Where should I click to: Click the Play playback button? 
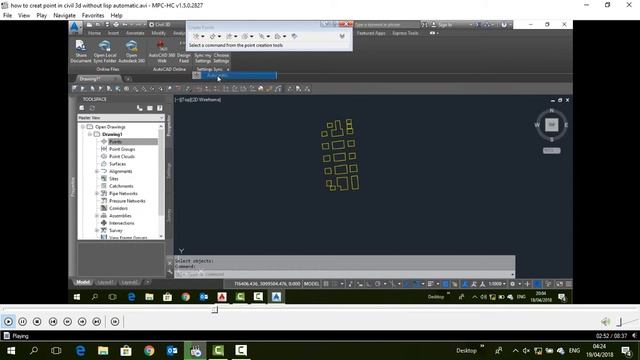tap(8, 322)
